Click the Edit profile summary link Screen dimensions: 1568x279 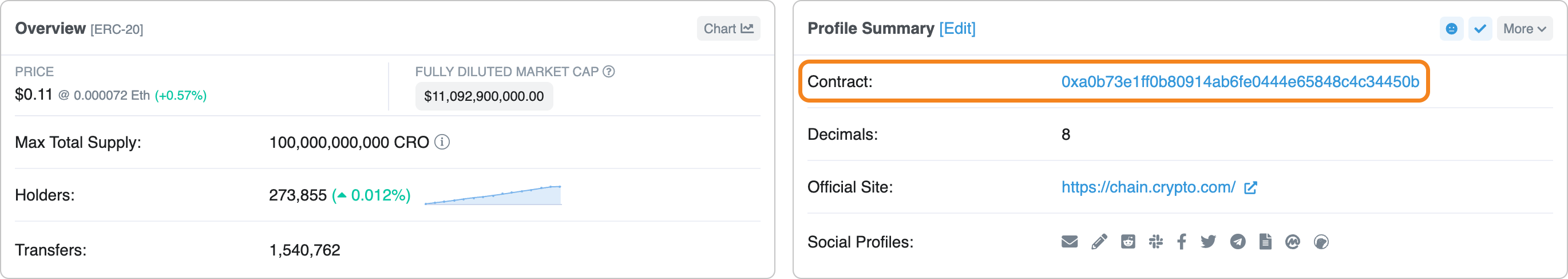tap(957, 29)
